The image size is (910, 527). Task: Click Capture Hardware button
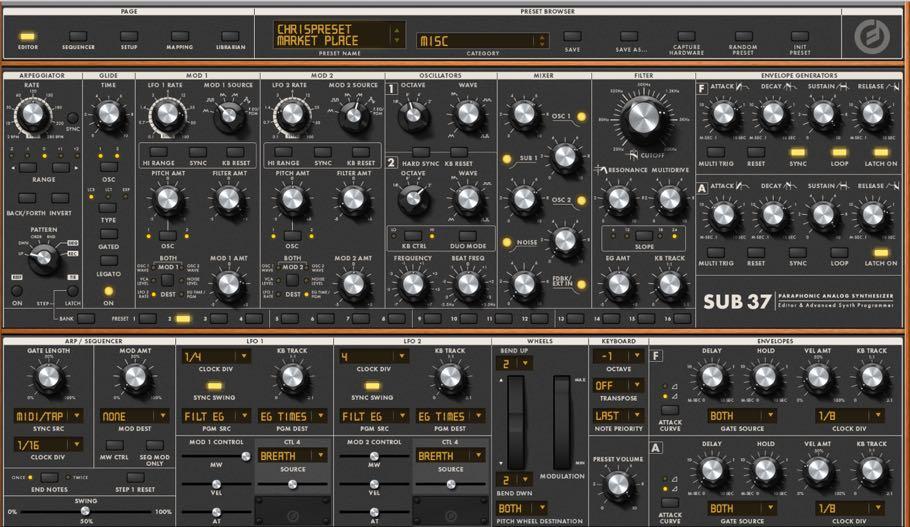[x=686, y=37]
